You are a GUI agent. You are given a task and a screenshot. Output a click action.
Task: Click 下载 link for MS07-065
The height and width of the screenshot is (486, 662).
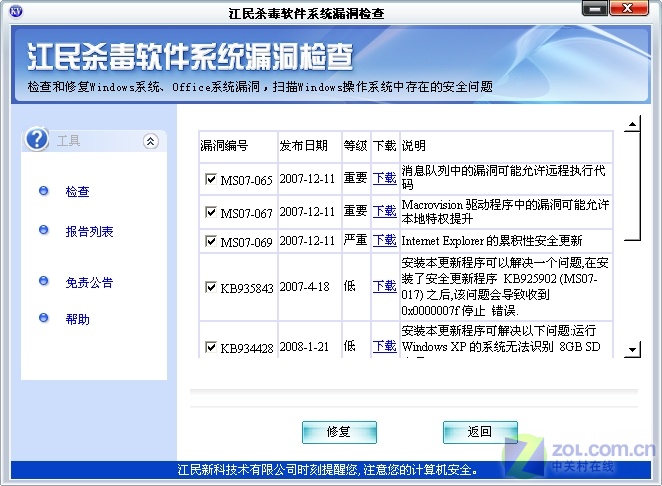click(x=385, y=178)
